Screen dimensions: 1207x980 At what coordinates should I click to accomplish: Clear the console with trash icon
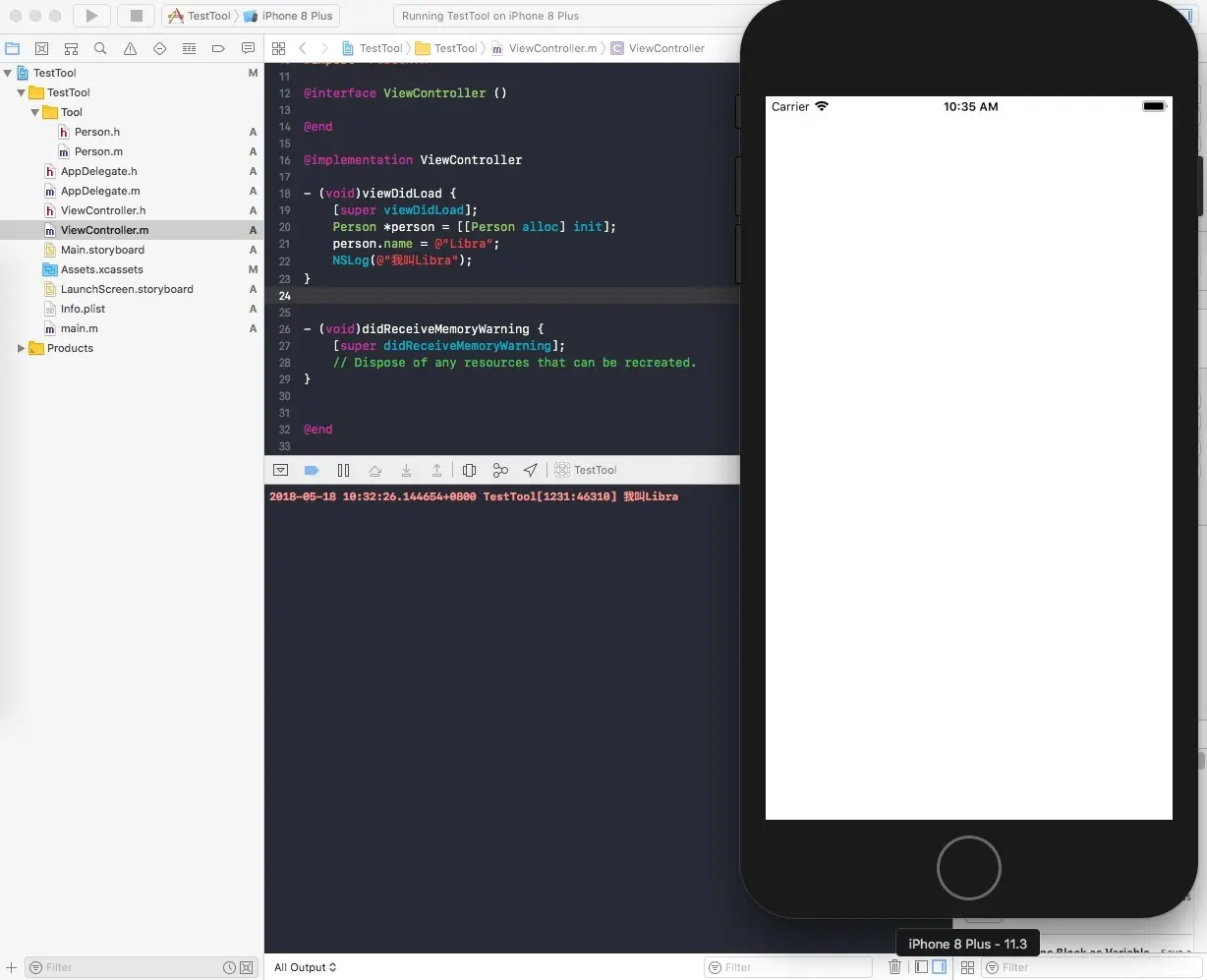pyautogui.click(x=894, y=967)
